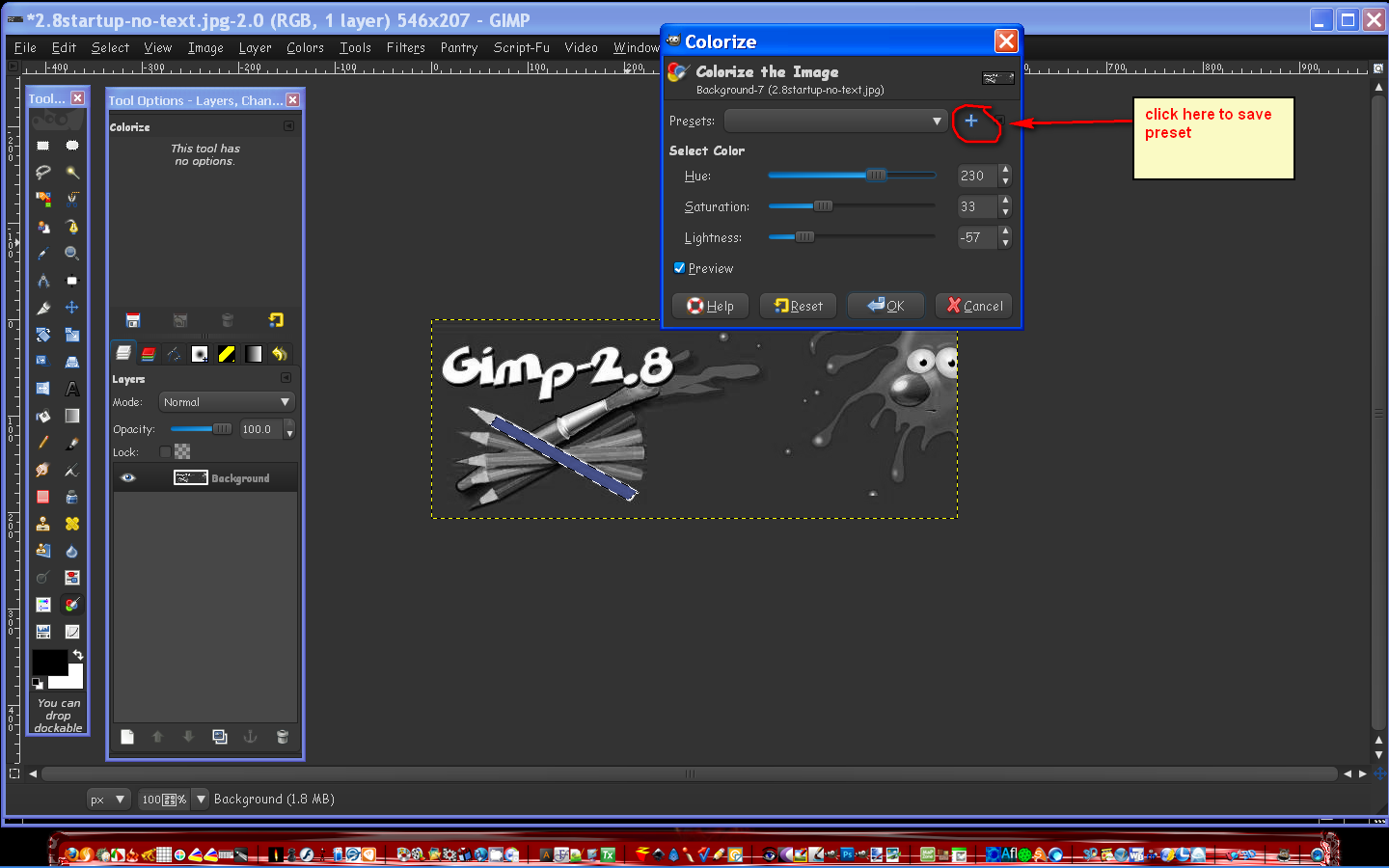1389x868 pixels.
Task: Select the Free Select lasso tool
Action: pyautogui.click(x=43, y=173)
